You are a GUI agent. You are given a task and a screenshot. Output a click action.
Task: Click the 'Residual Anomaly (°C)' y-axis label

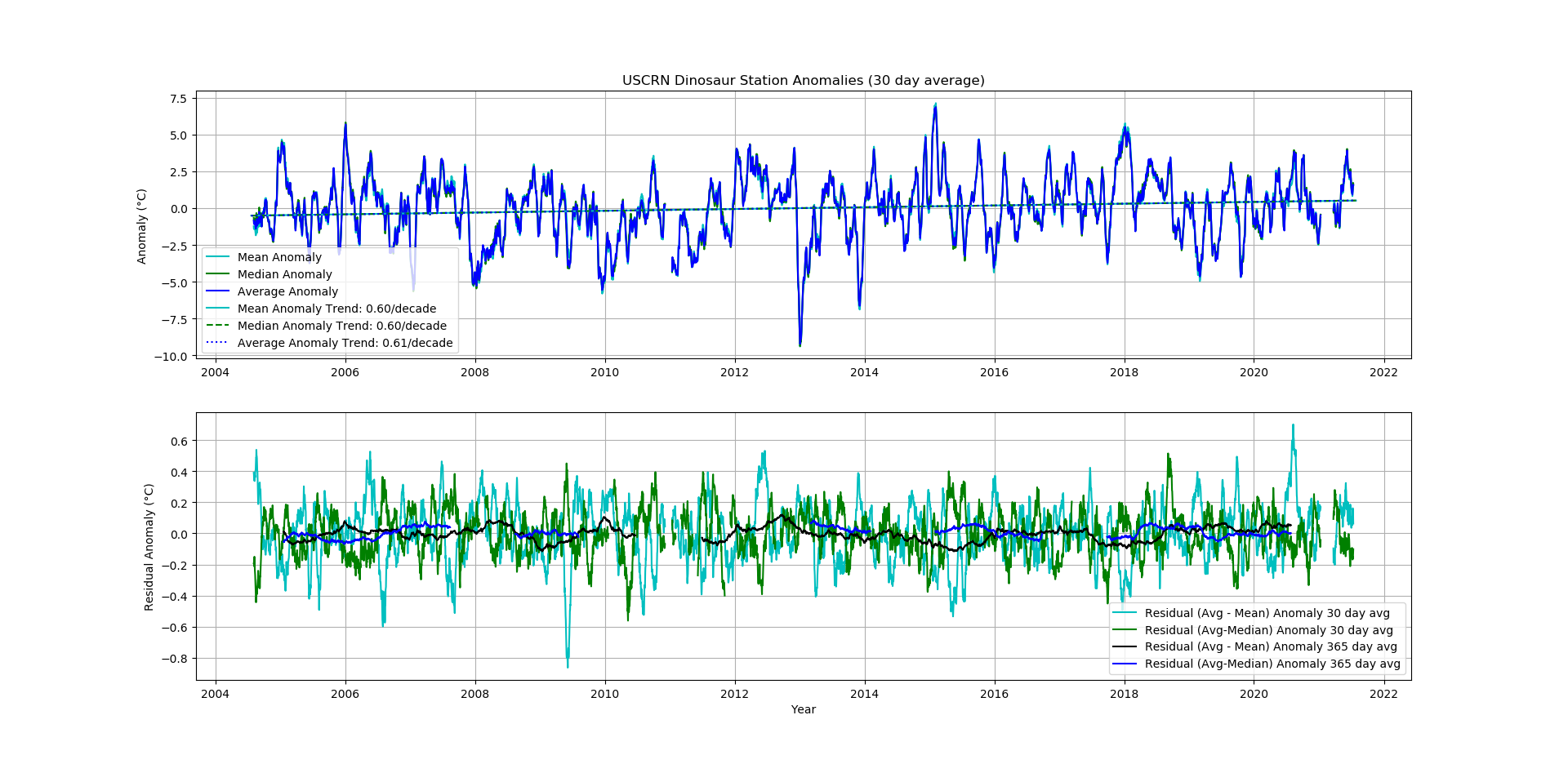tap(149, 547)
